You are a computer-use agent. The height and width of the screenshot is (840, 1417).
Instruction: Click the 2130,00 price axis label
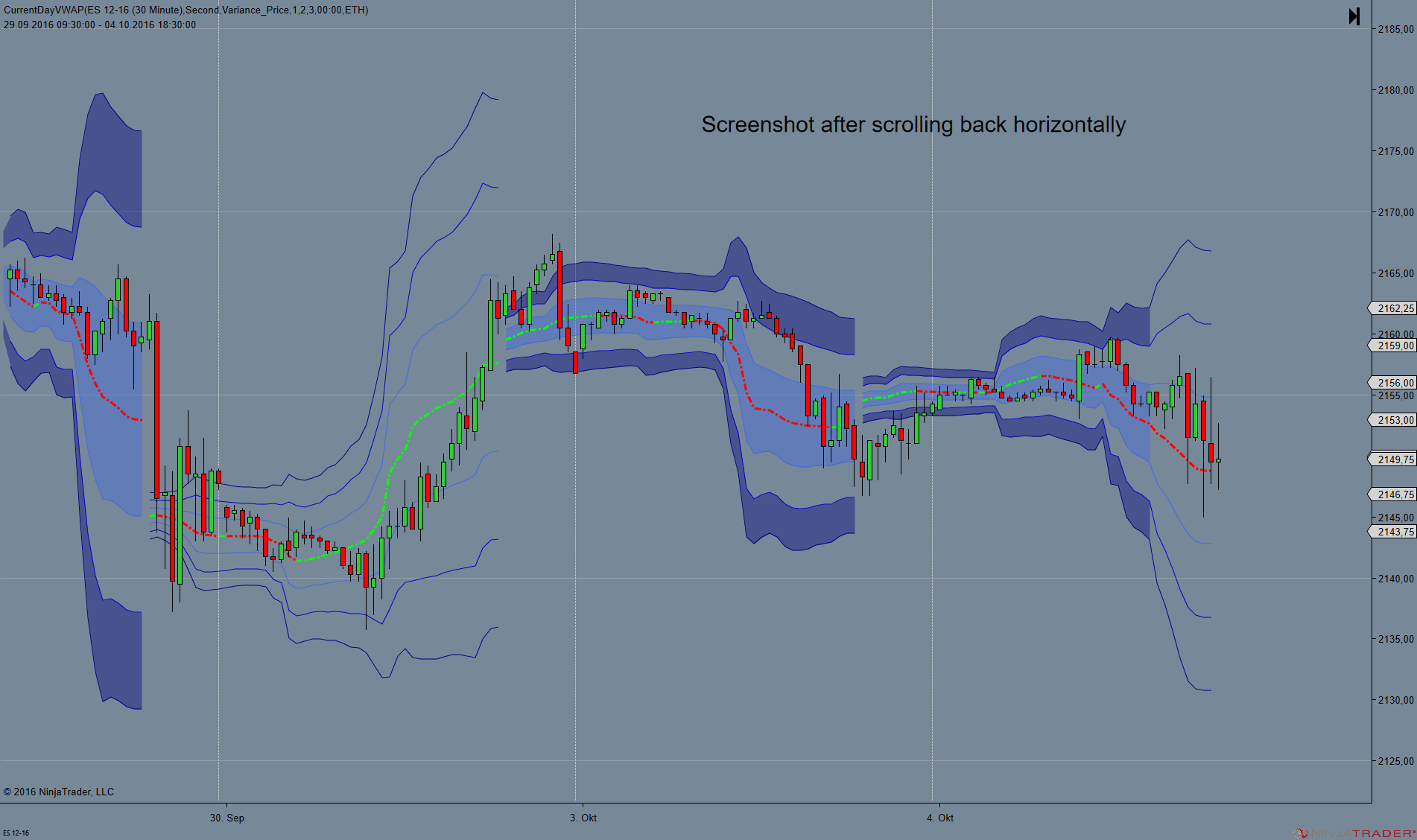tap(1395, 700)
